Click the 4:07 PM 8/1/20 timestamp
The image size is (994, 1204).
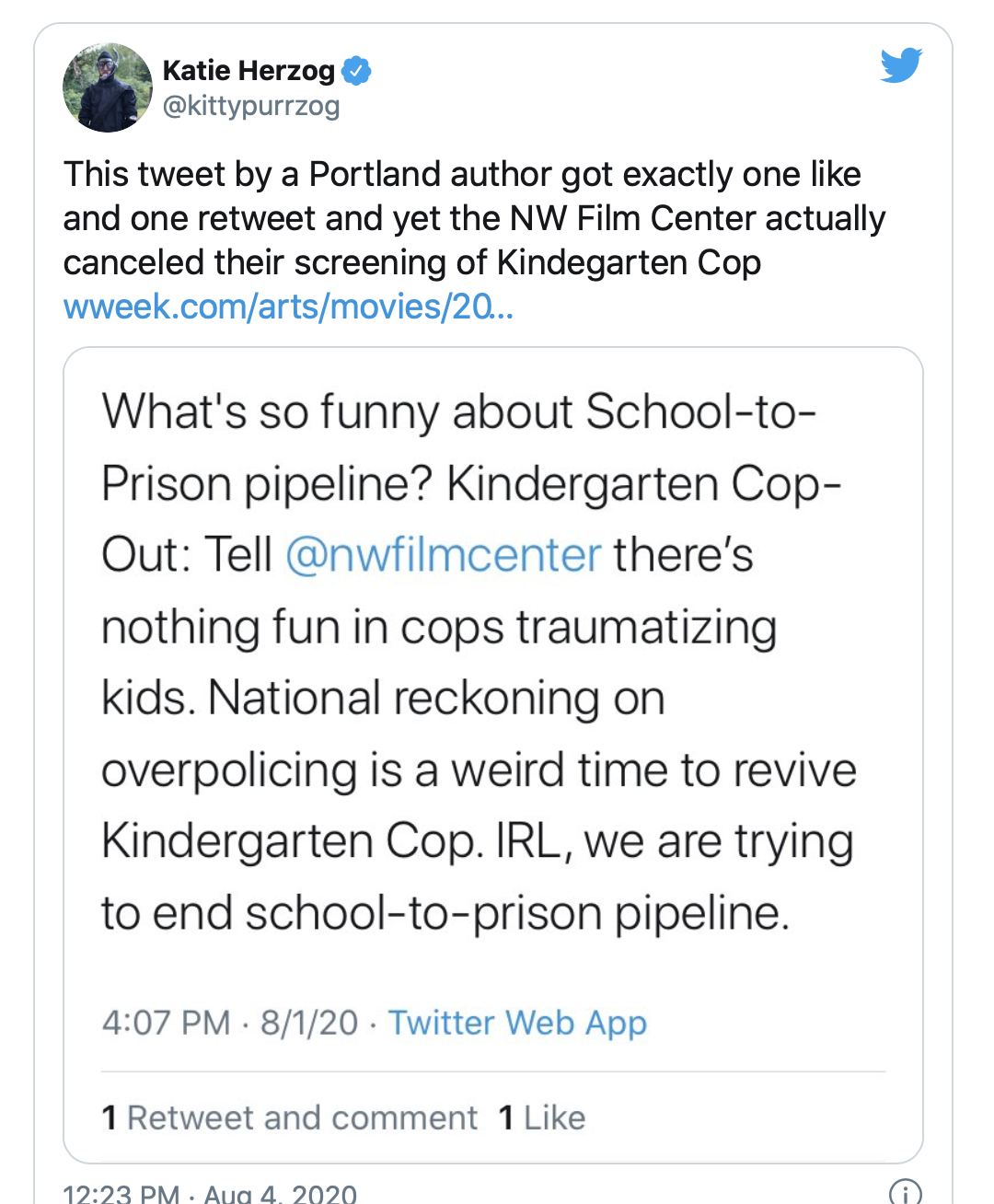[230, 1023]
